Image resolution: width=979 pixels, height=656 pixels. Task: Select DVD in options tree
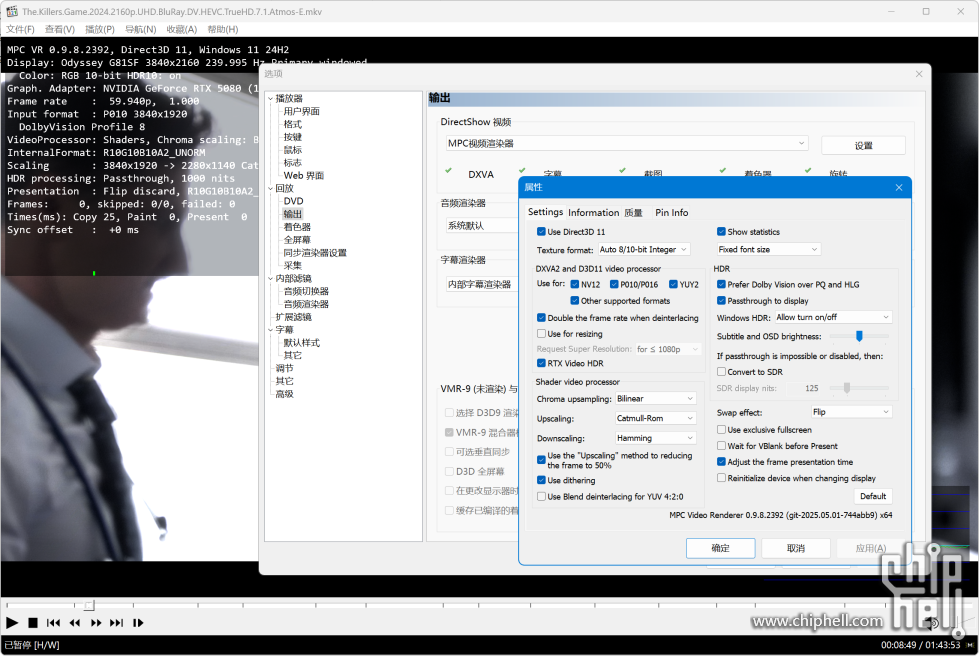point(293,201)
